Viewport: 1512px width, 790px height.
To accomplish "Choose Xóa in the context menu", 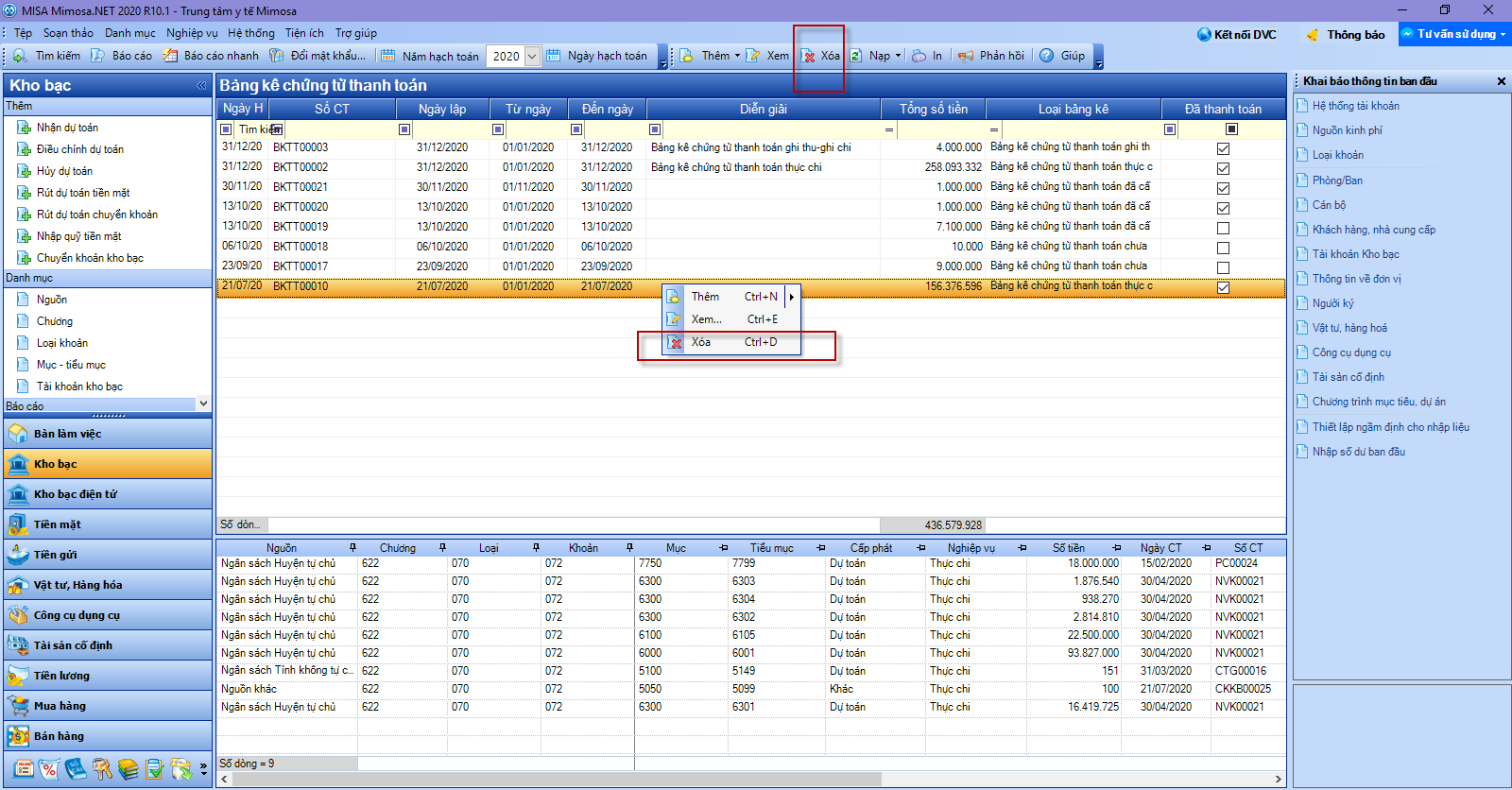I will (x=732, y=342).
